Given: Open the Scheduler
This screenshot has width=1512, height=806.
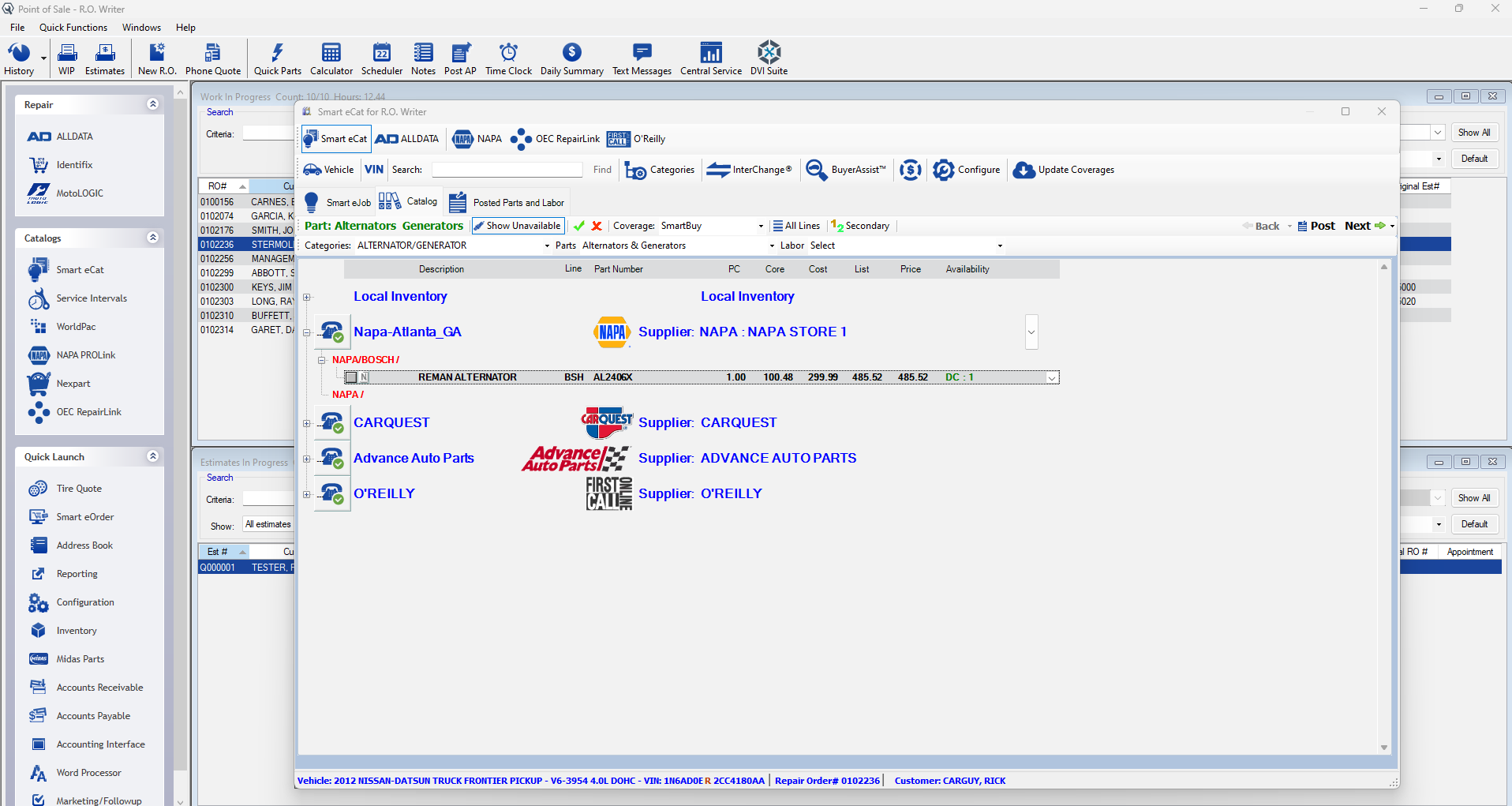Looking at the screenshot, I should tap(381, 58).
